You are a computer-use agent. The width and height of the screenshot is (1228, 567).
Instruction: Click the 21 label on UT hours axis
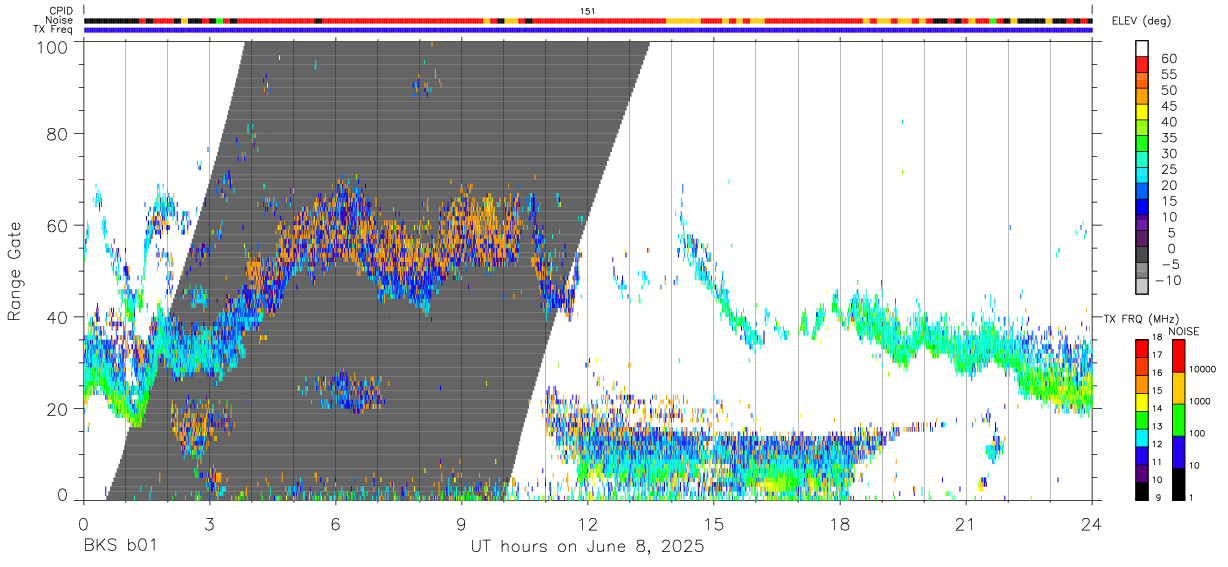click(x=965, y=524)
